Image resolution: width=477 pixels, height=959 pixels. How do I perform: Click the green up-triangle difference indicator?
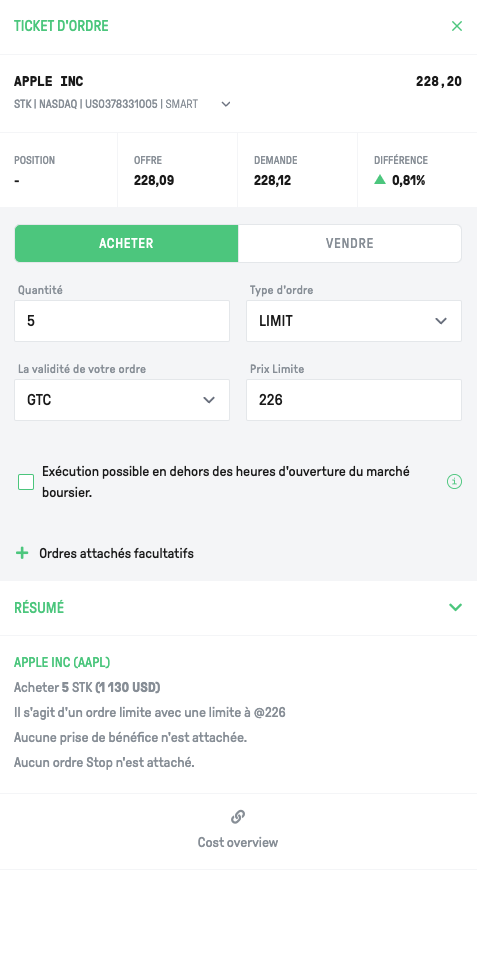(x=380, y=180)
